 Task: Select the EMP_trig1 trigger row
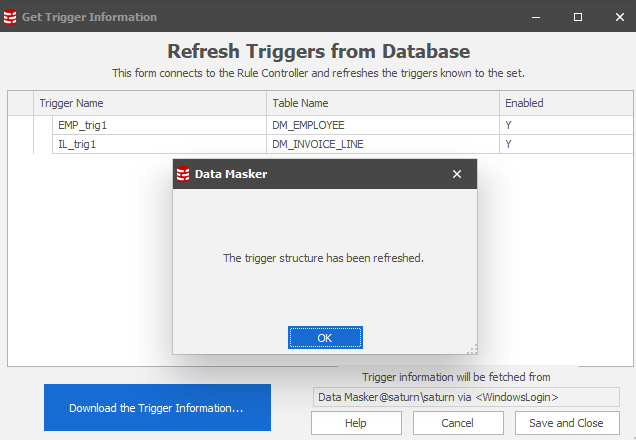click(x=80, y=125)
